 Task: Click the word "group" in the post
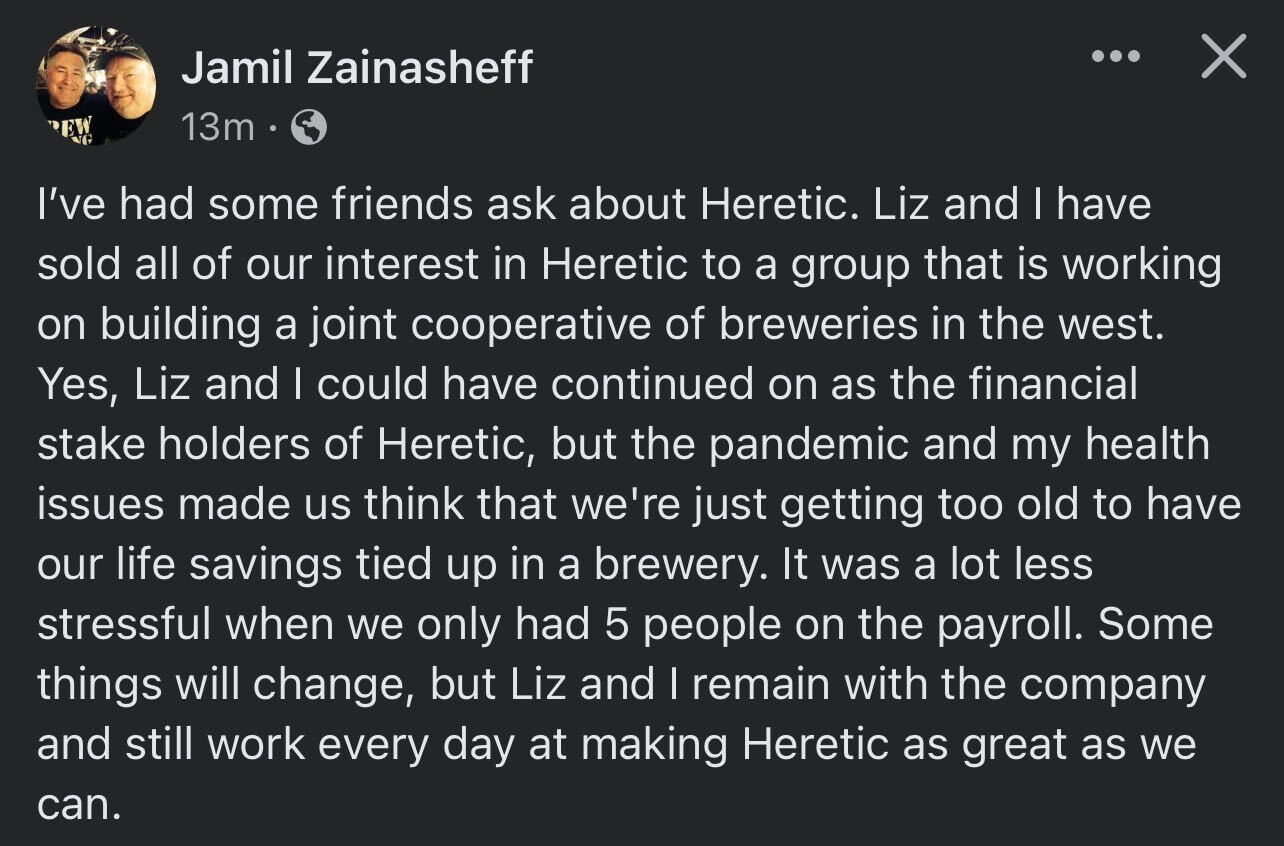click(x=849, y=265)
